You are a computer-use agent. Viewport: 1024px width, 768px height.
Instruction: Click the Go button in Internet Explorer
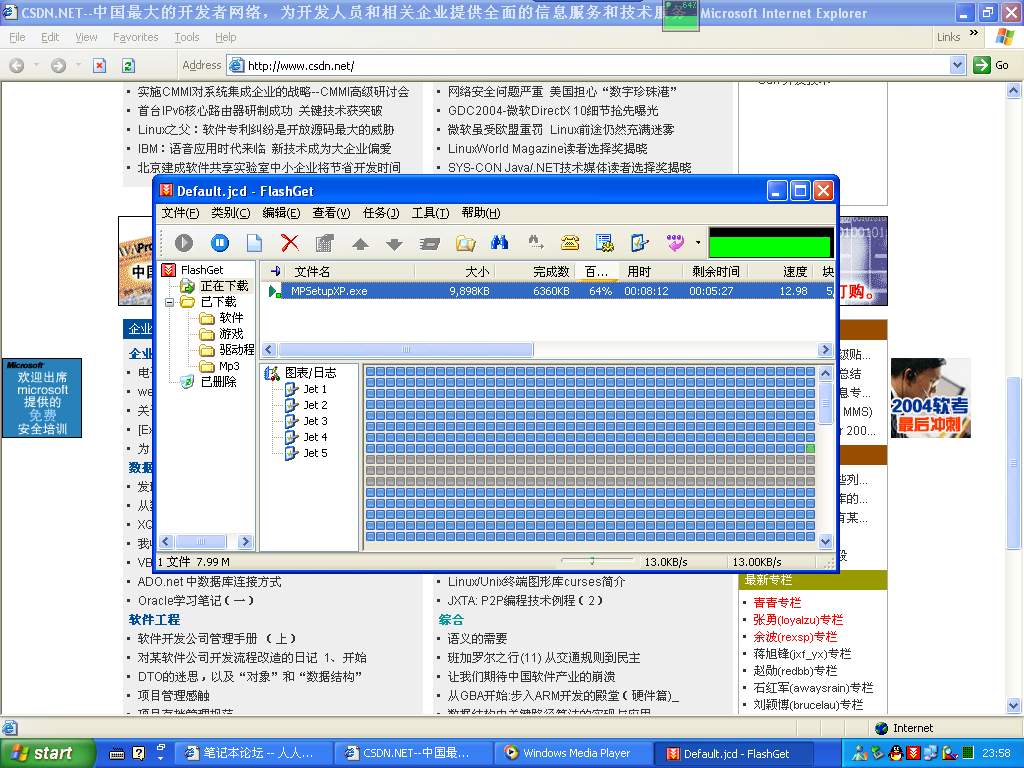click(991, 65)
